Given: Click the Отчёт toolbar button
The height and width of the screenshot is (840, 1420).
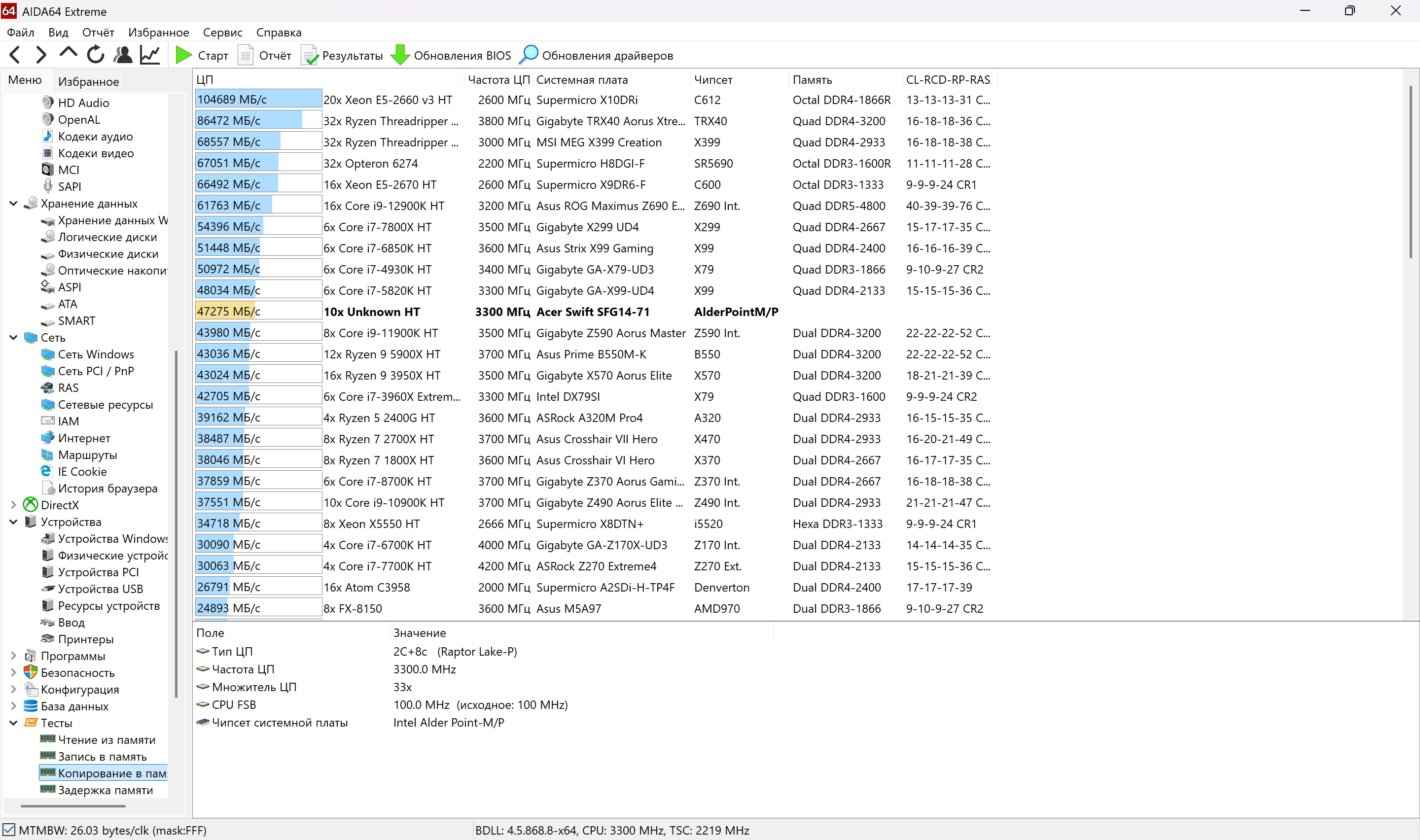Looking at the screenshot, I should [x=265, y=56].
